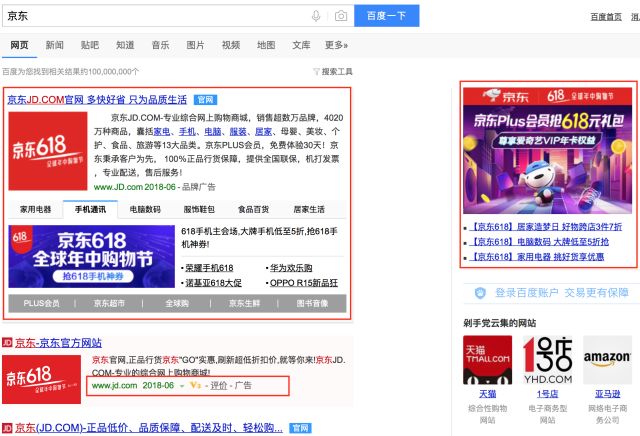The image size is (640, 436).
Task: Click the shield icon beside 登录百度账户
Action: 480,293
